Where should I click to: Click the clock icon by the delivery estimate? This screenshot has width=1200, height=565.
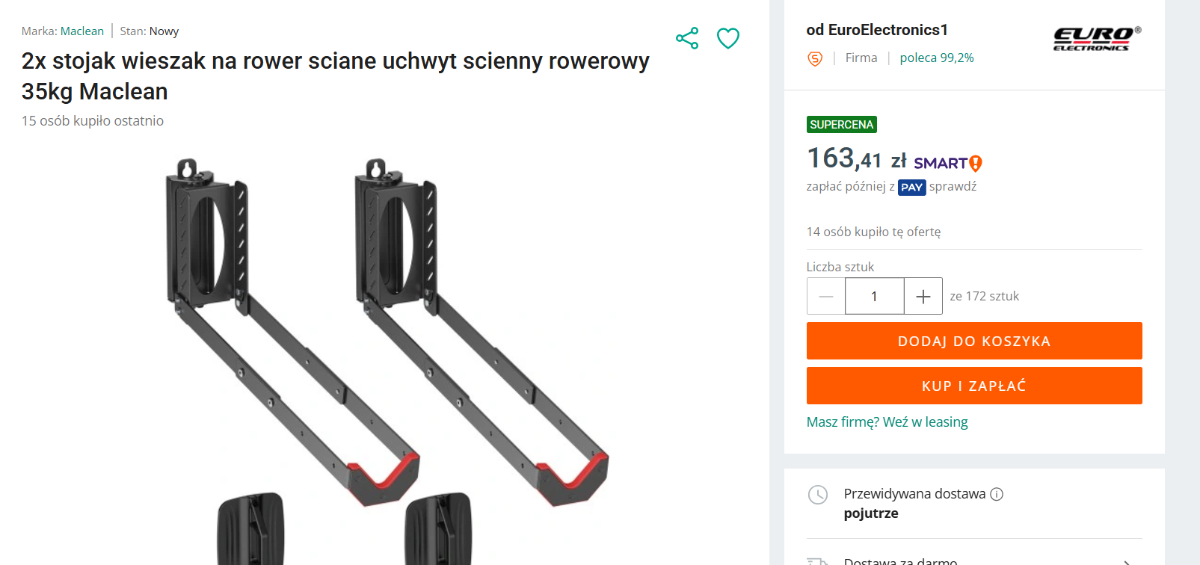point(818,495)
